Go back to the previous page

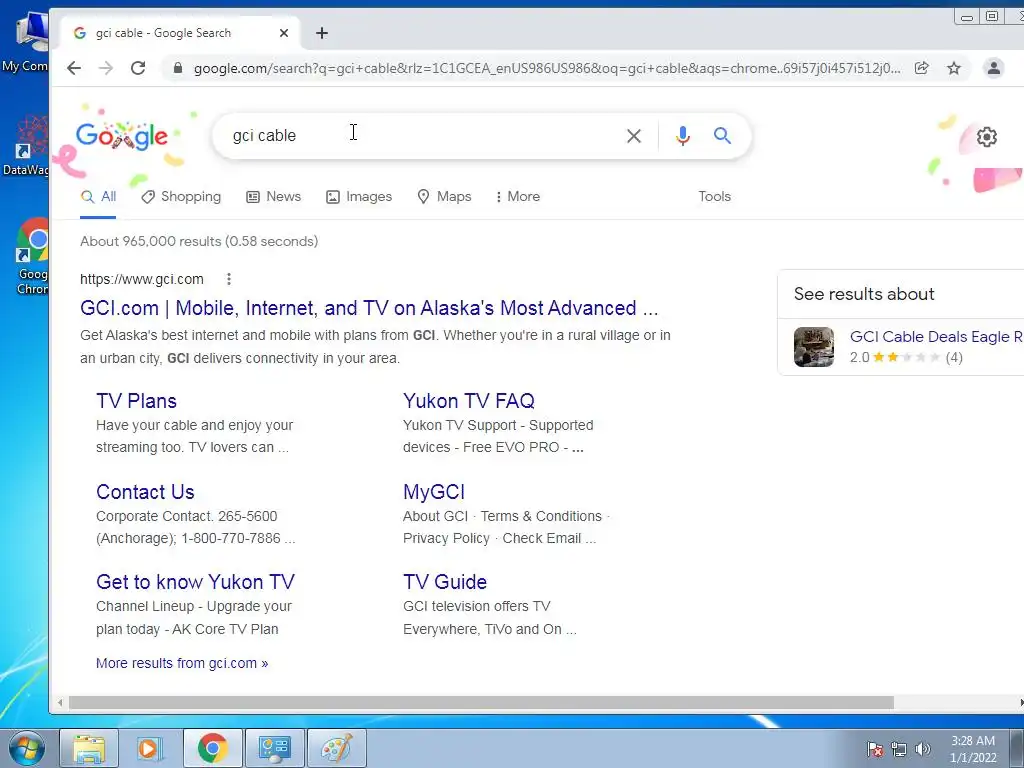click(x=74, y=68)
